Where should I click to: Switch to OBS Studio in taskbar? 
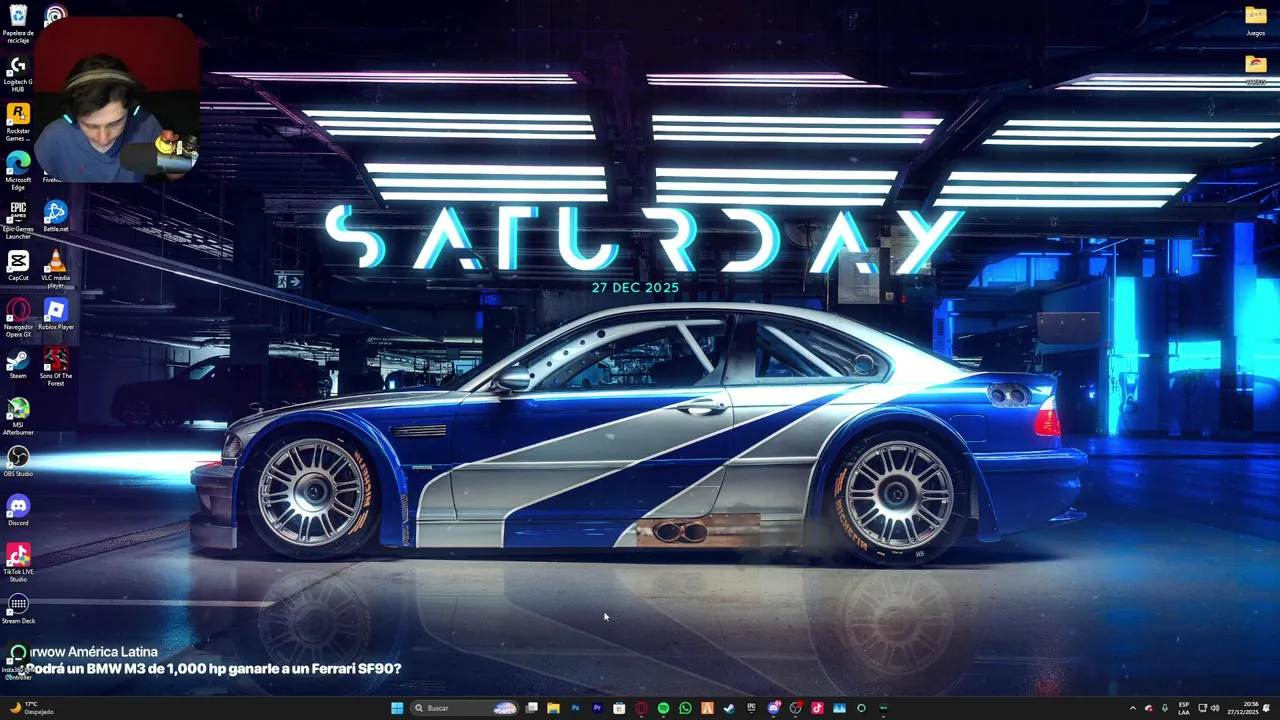[x=795, y=708]
